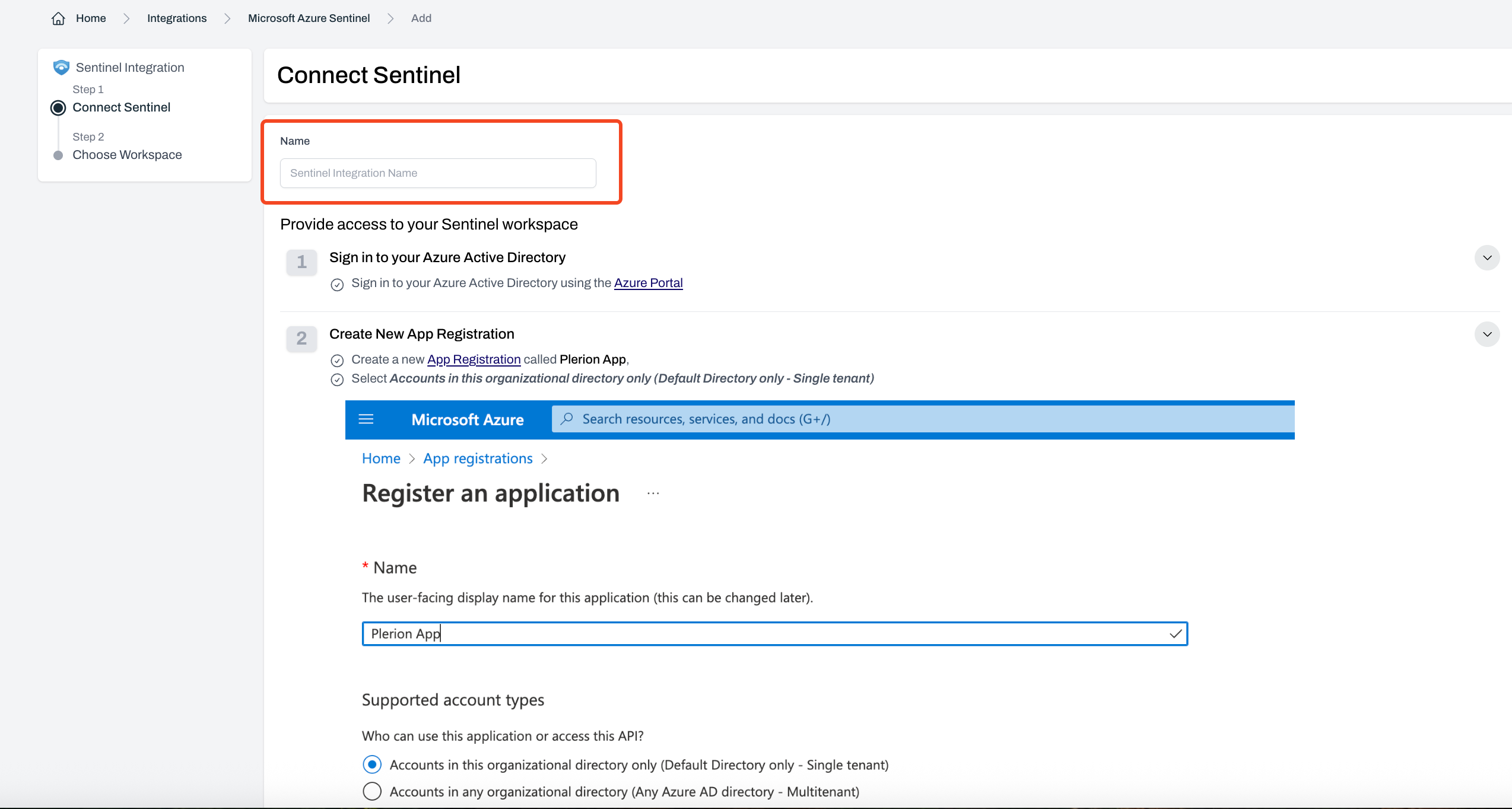Click the chevron after App registrations breadcrumb

click(x=545, y=459)
